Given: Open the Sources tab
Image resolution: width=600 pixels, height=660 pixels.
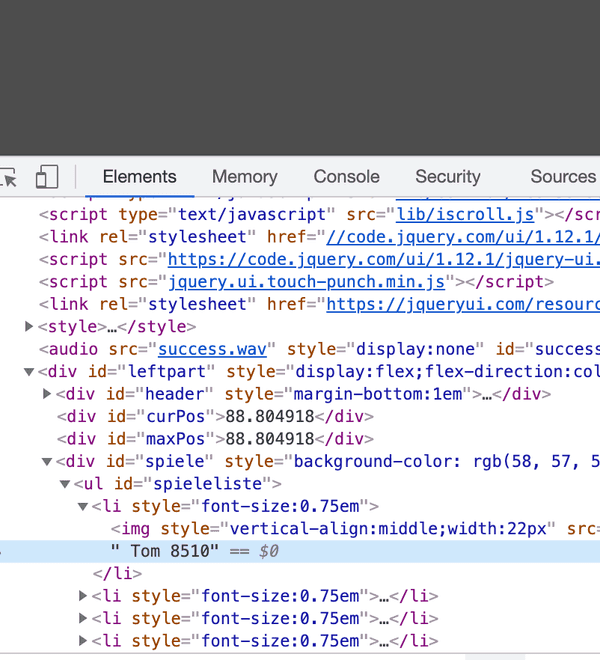Looking at the screenshot, I should [562, 177].
